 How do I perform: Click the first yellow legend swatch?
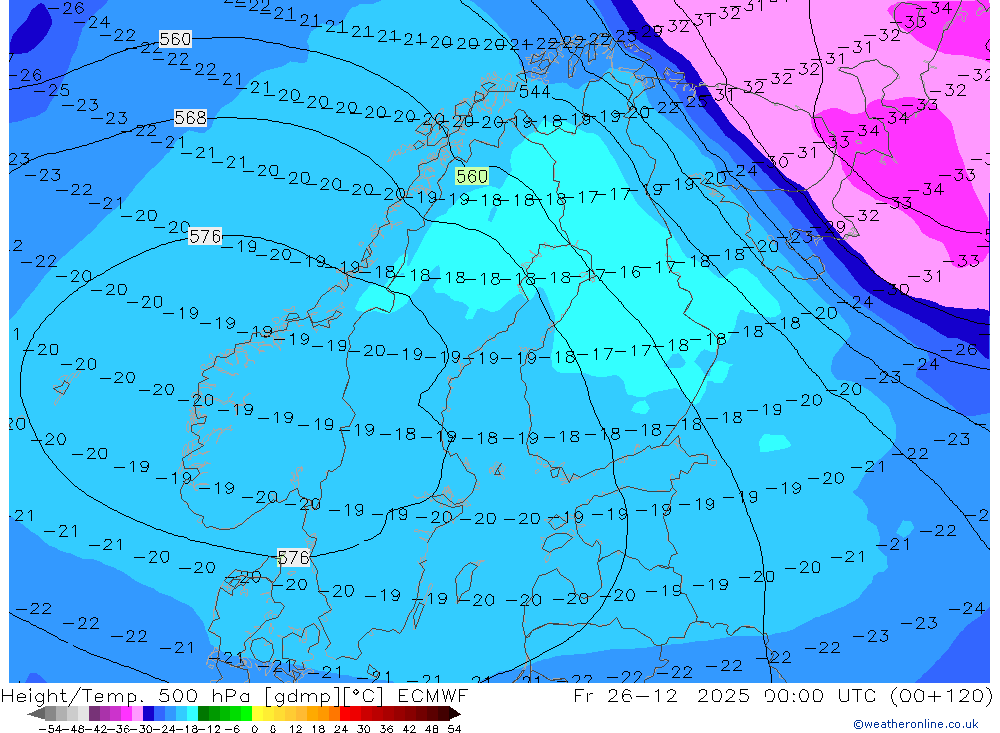[x=258, y=714]
